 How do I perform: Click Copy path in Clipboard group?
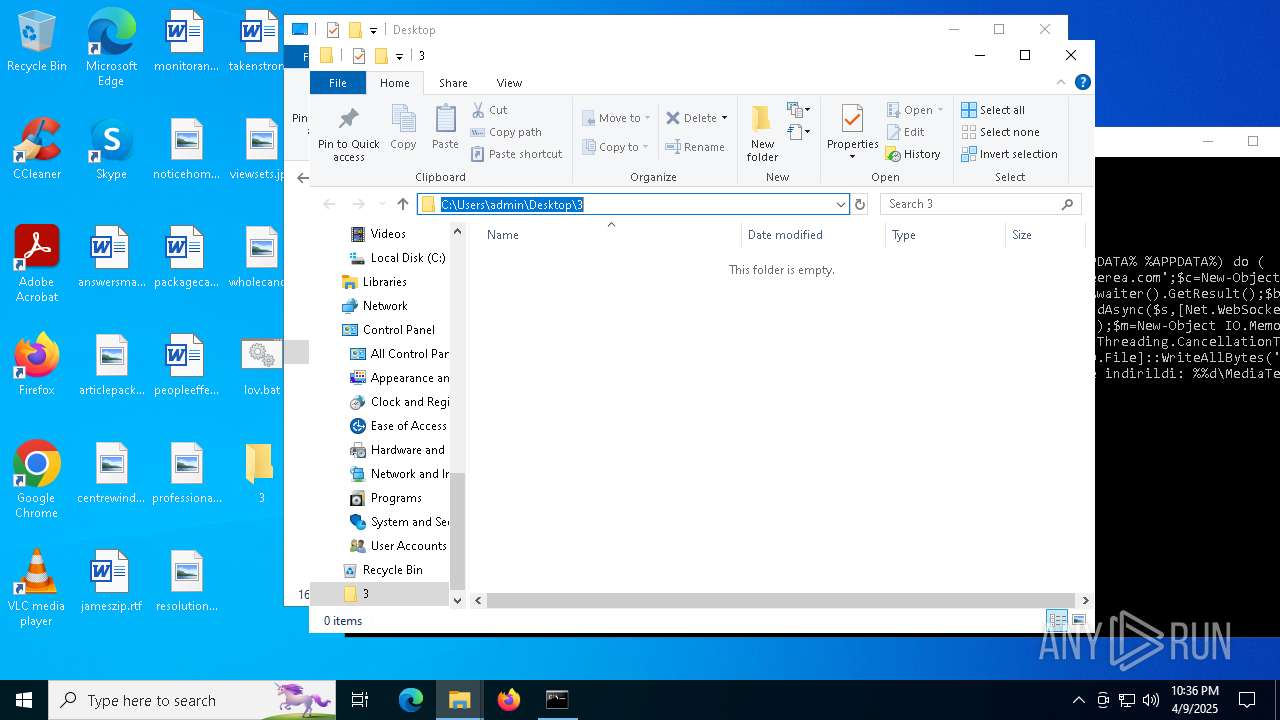click(x=506, y=132)
